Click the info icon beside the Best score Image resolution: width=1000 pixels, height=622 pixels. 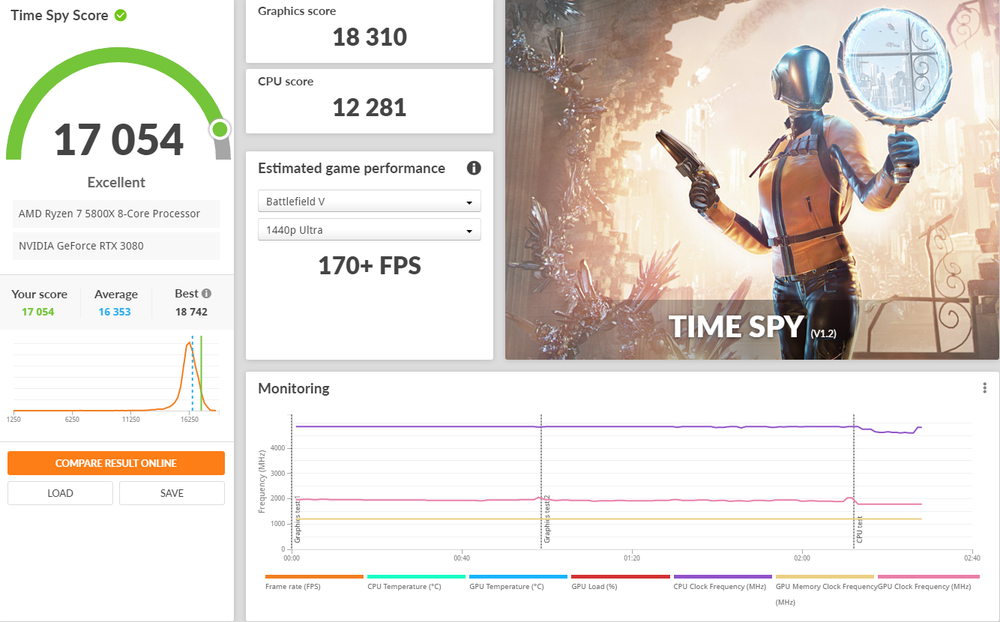pos(207,294)
